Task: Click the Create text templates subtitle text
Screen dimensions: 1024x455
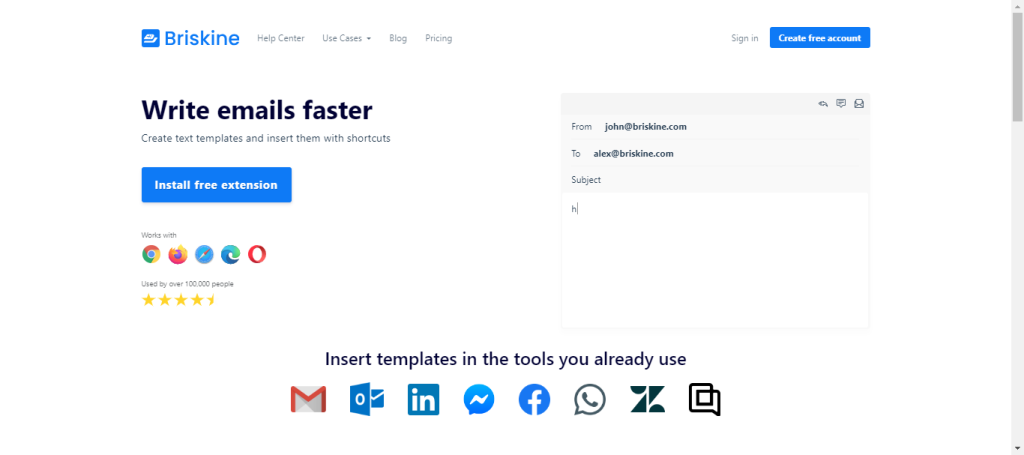Action: (266, 138)
